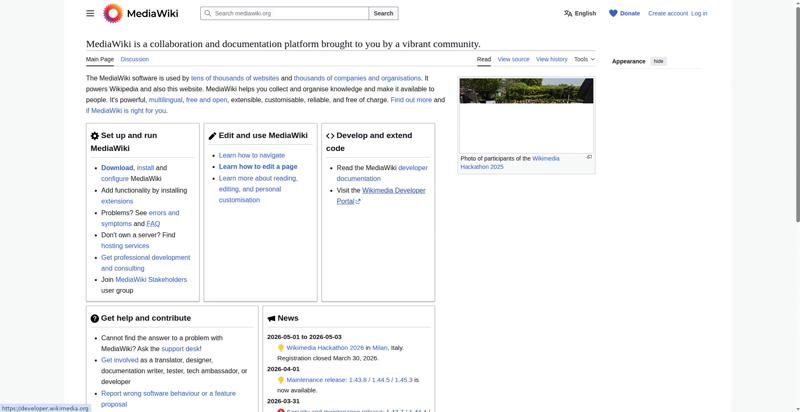Viewport: 800px width, 412px height.
Task: Click the question mark Get help icon
Action: point(95,319)
